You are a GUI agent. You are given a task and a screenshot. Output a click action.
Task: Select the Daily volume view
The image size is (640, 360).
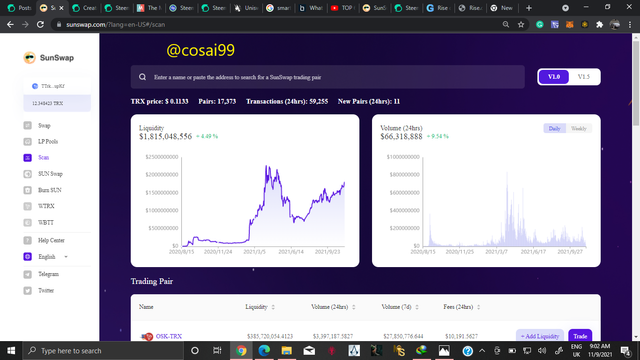(x=554, y=129)
